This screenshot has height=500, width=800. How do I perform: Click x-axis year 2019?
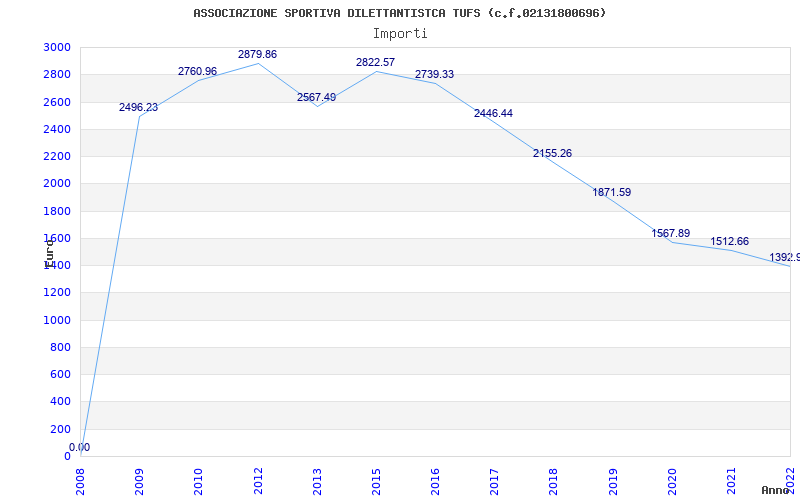613,482
